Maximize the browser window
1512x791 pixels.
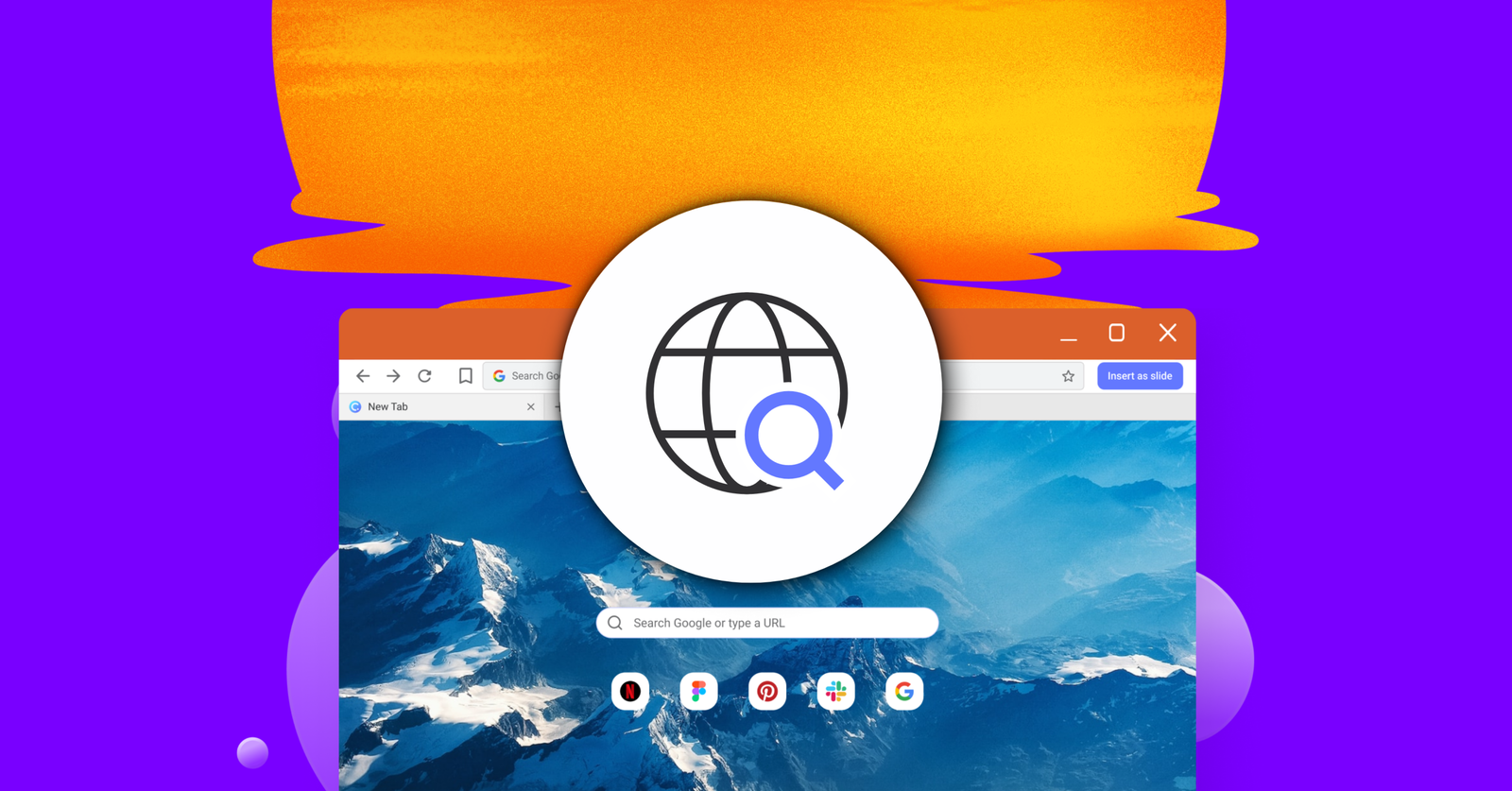click(x=1116, y=333)
